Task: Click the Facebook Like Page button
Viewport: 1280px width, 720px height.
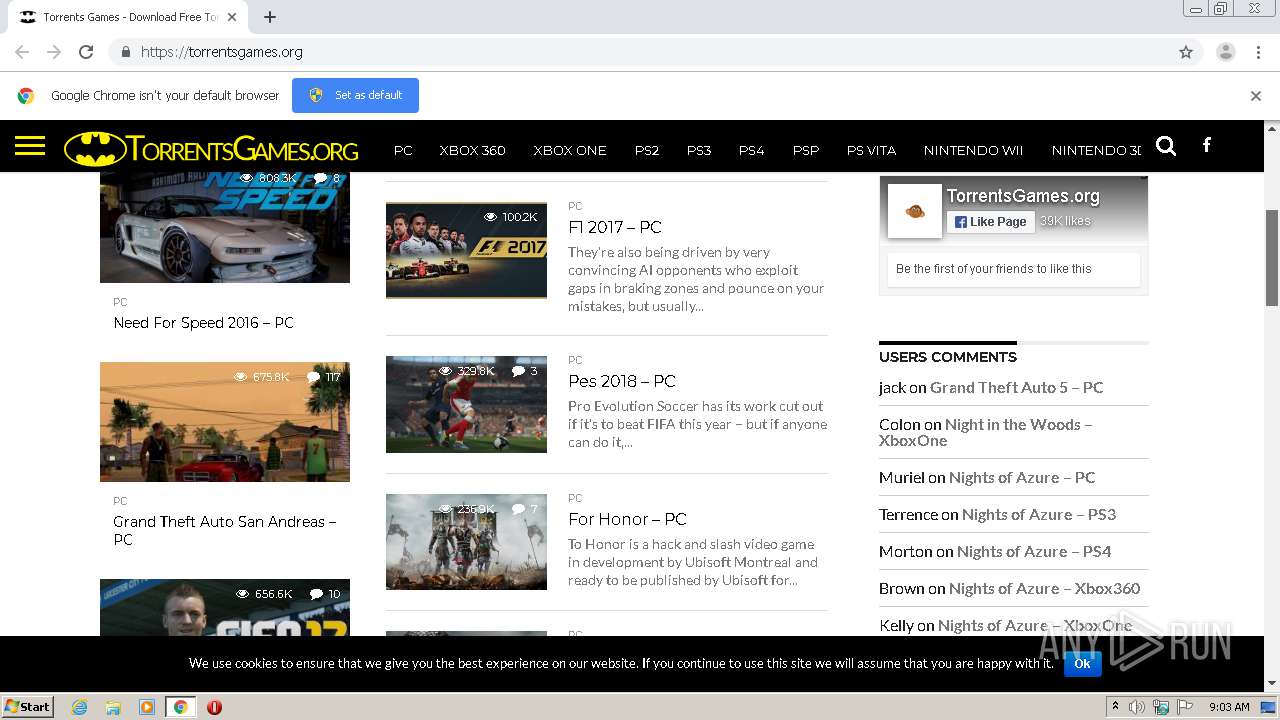Action: (990, 222)
